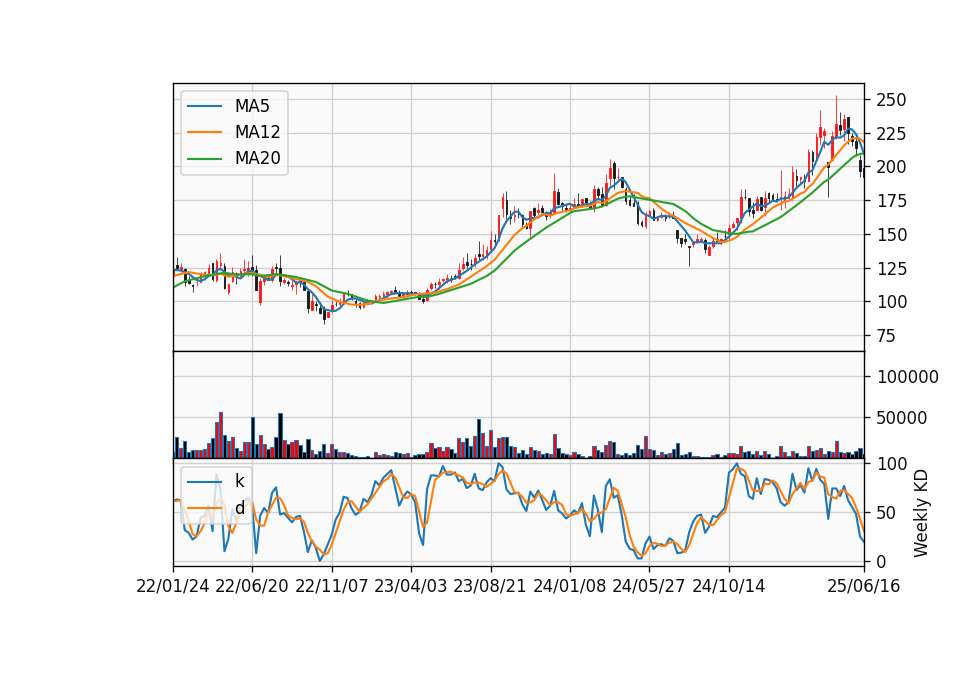Click the 22/01/24 date tick label
Viewport: 960px width, 690px height.
point(173,586)
